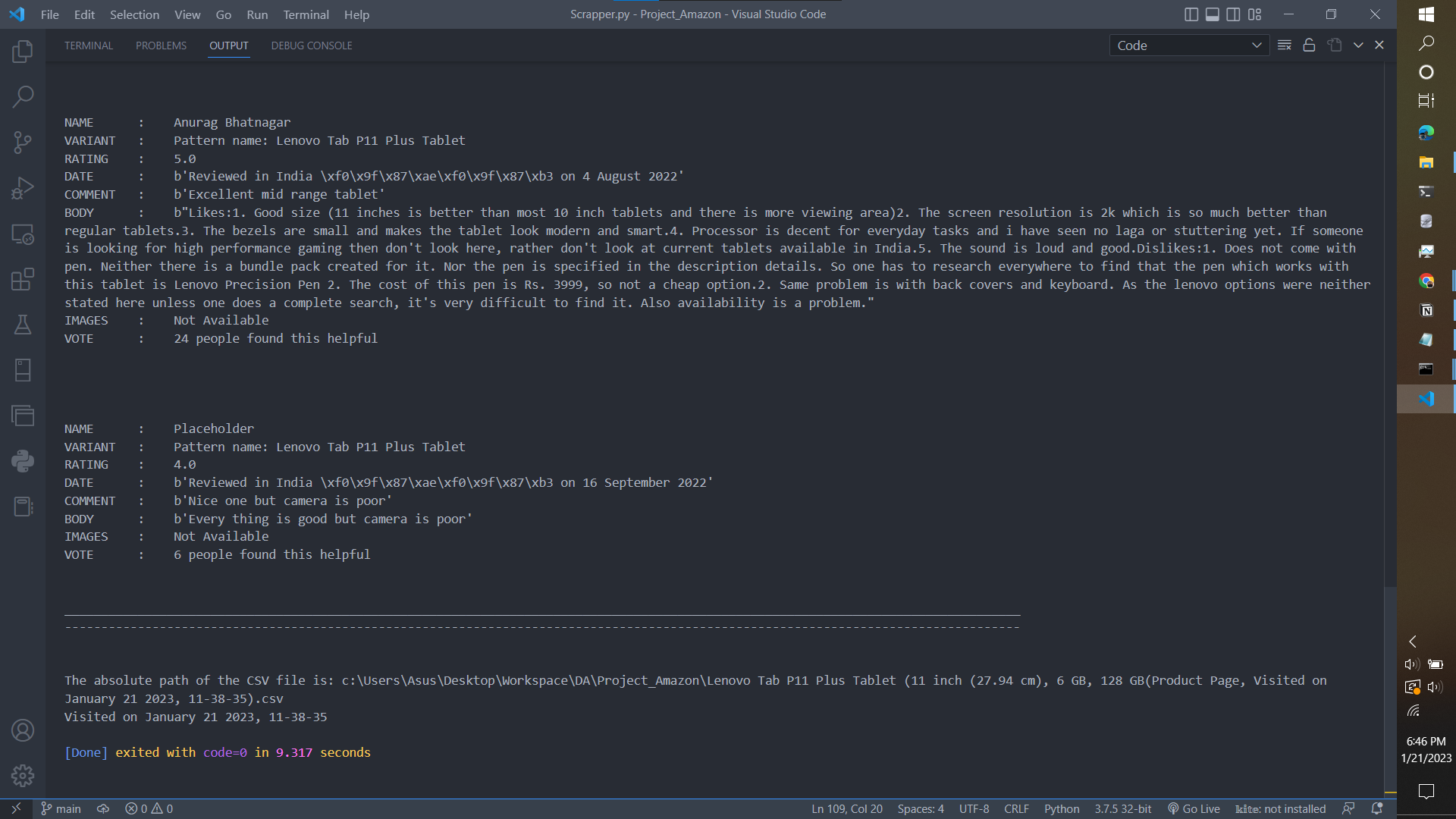Launch Notion from the taskbar
Viewport: 1456px width, 819px height.
1426,309
